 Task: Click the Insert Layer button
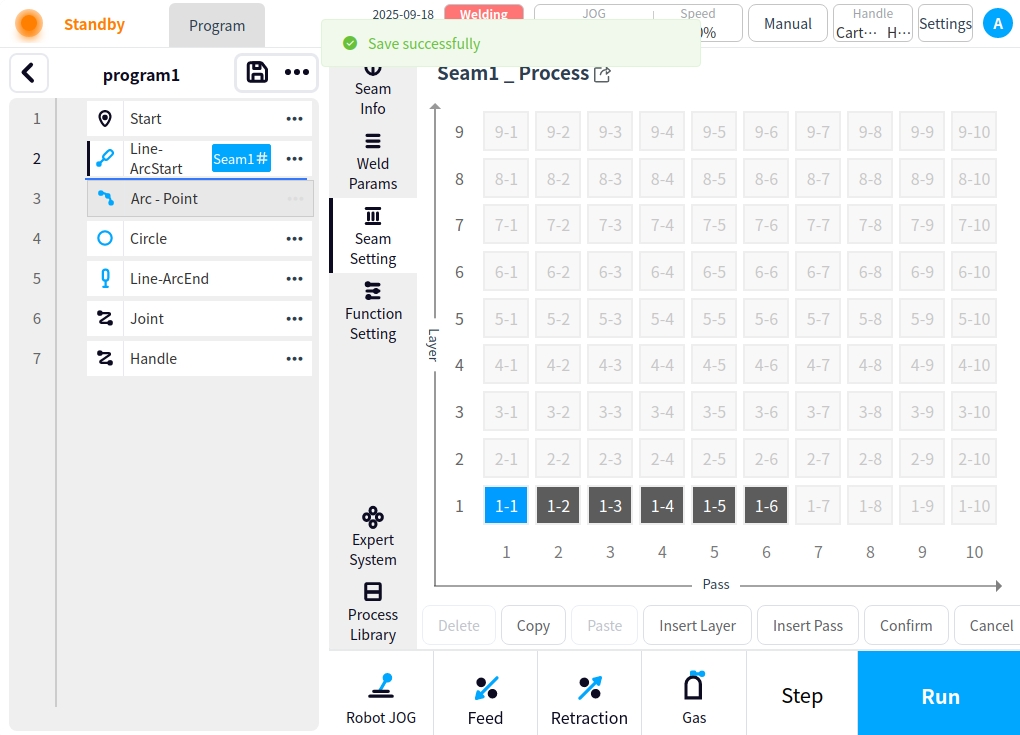(697, 625)
